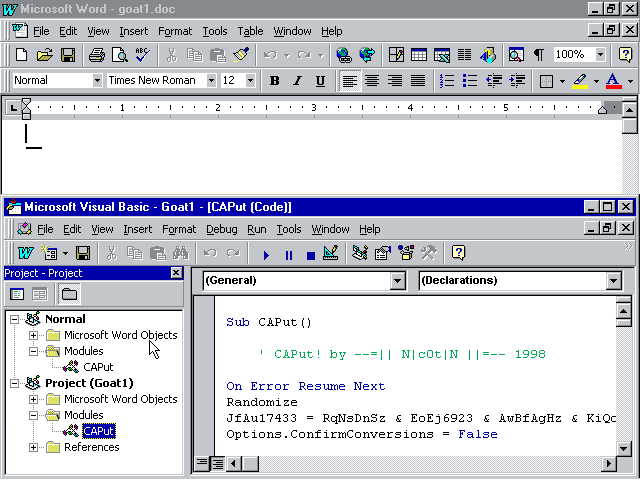Close the Project panel with X button

(x=176, y=273)
